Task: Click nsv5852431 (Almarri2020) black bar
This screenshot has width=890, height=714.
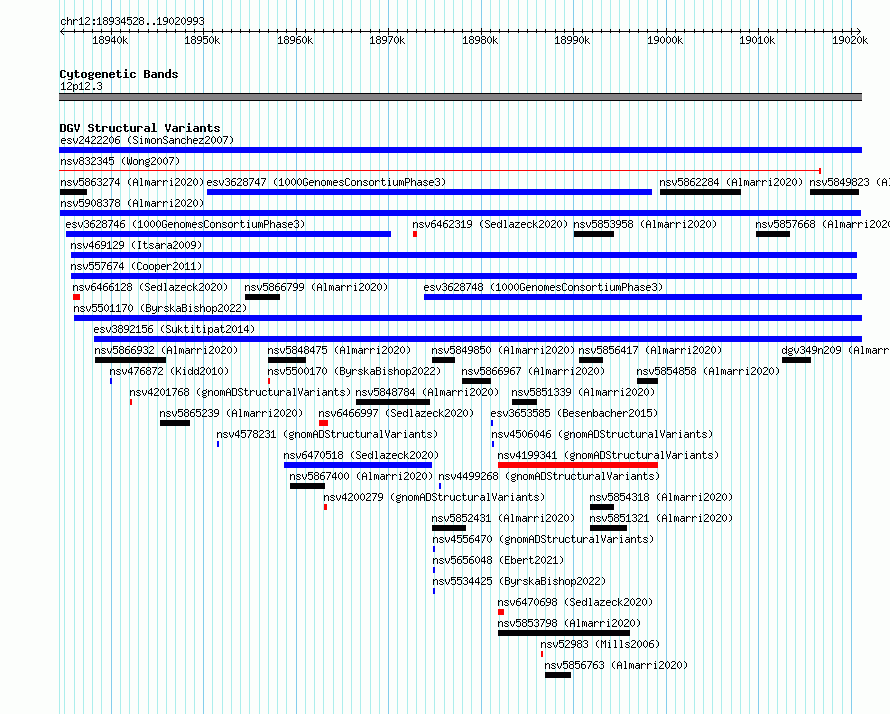Action: click(449, 528)
